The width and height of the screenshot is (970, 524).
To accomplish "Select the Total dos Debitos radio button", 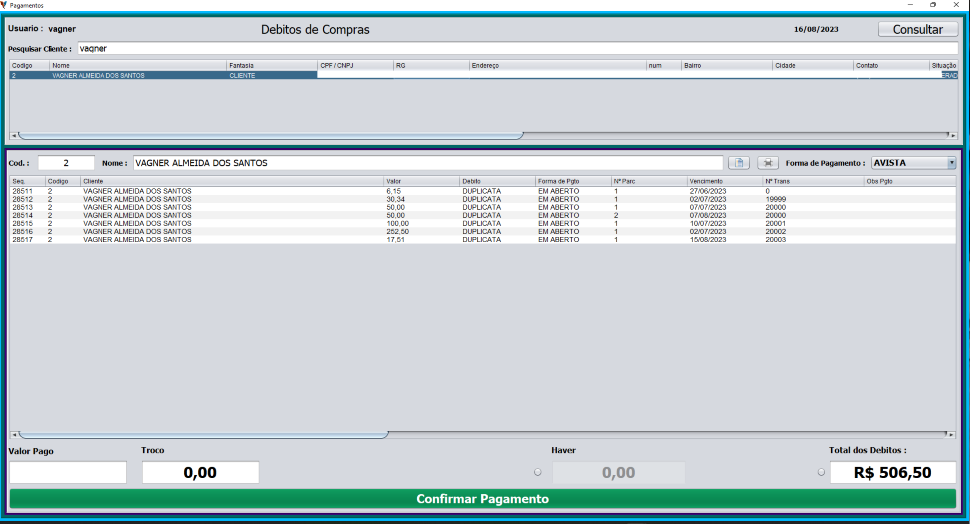I will pyautogui.click(x=822, y=472).
